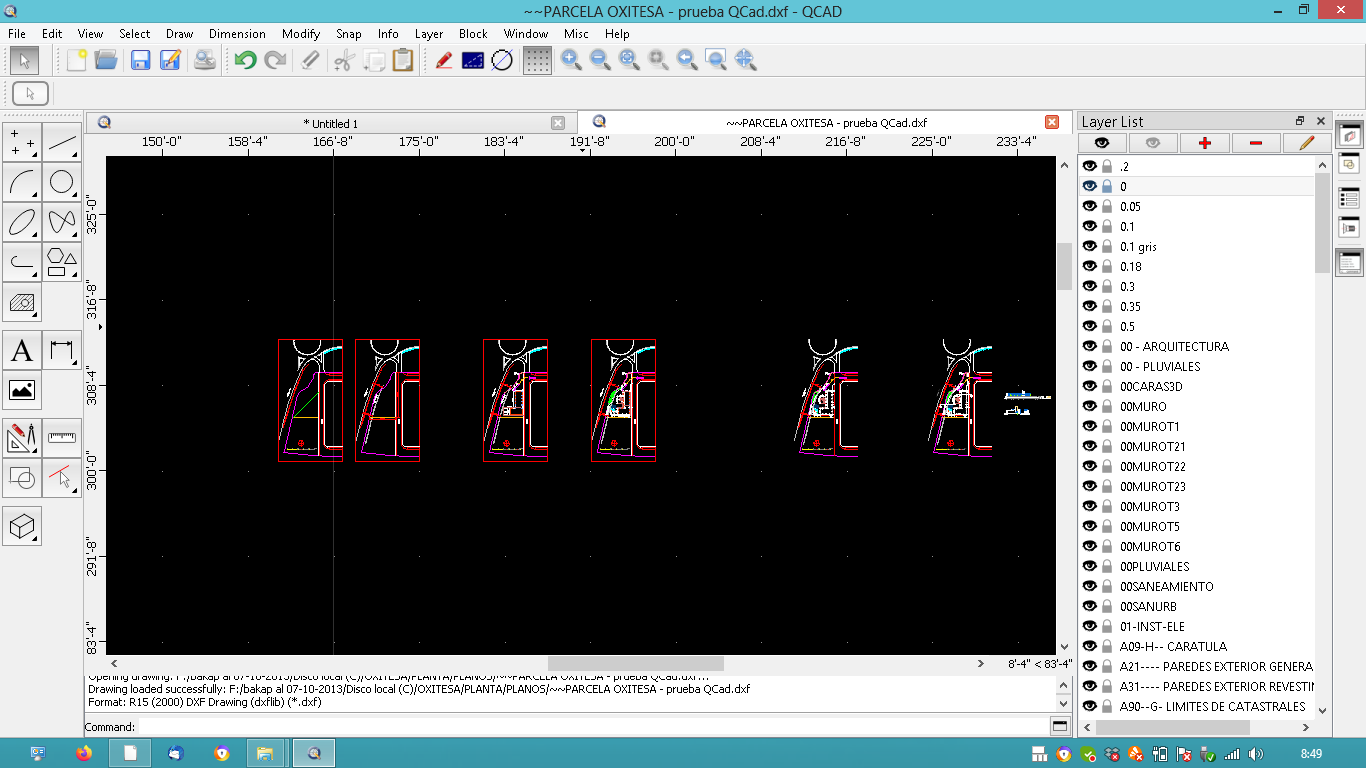Viewport: 1366px width, 768px height.
Task: Toggle the lock on layer 0.35
Action: tap(1107, 306)
